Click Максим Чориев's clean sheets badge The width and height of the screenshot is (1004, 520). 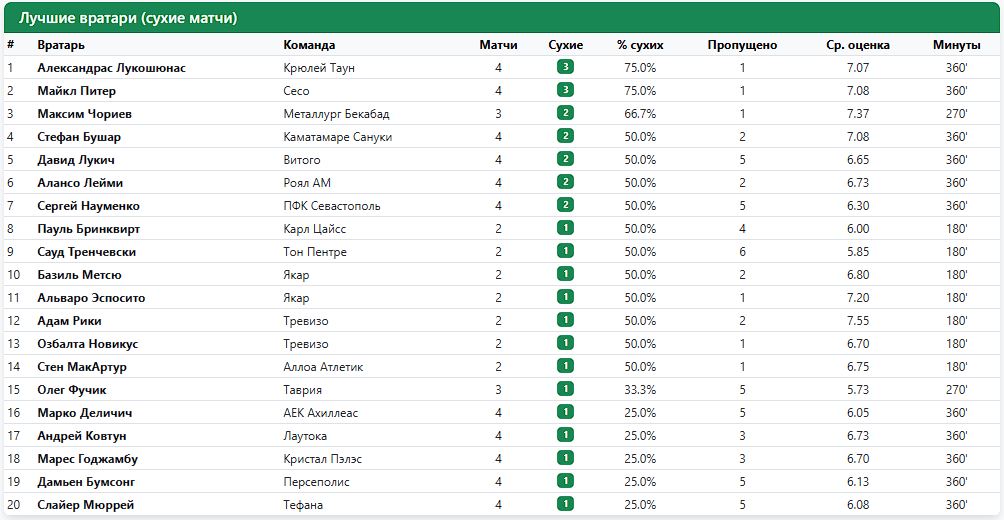(565, 113)
